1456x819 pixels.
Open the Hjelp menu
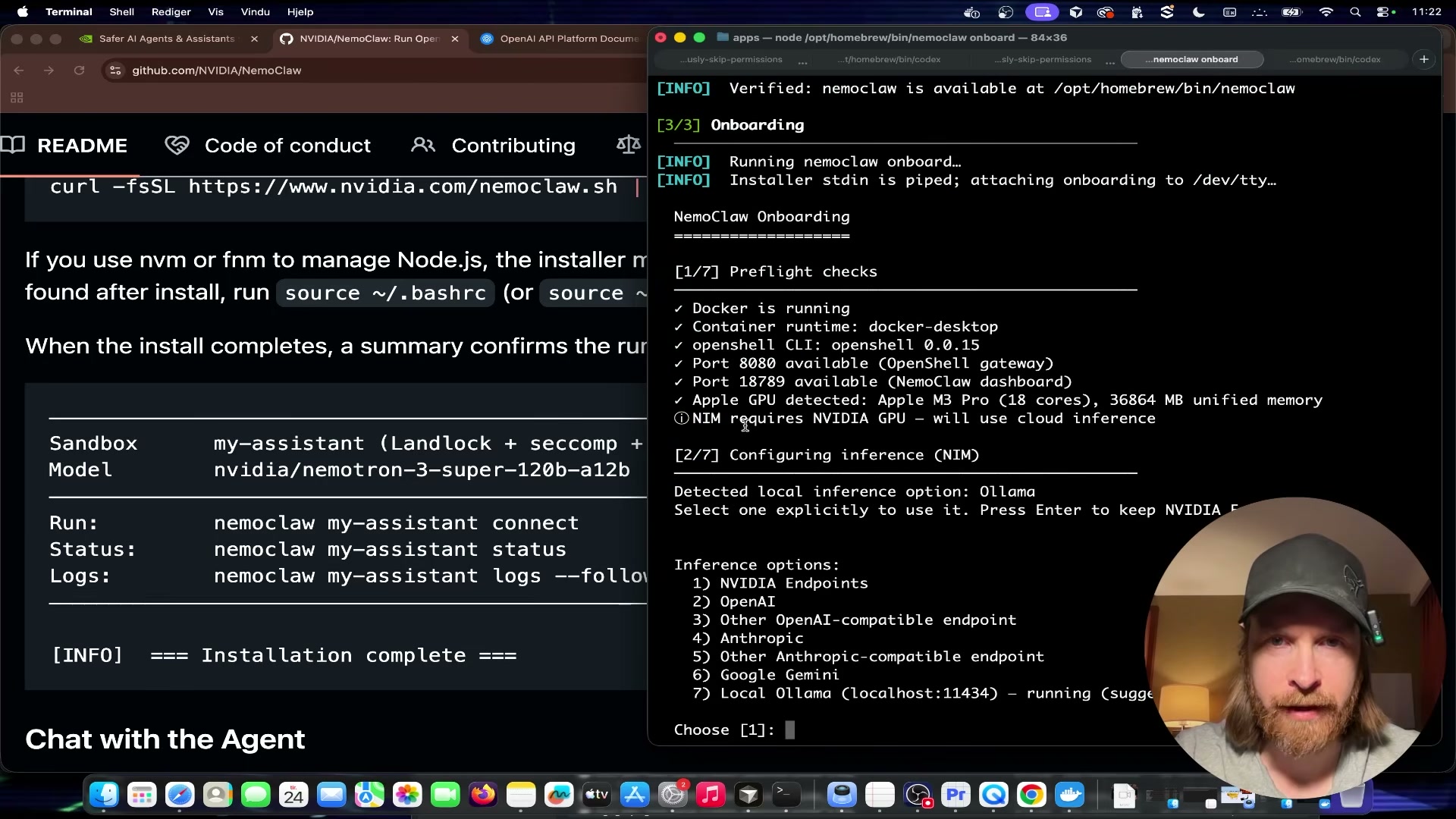[x=300, y=11]
